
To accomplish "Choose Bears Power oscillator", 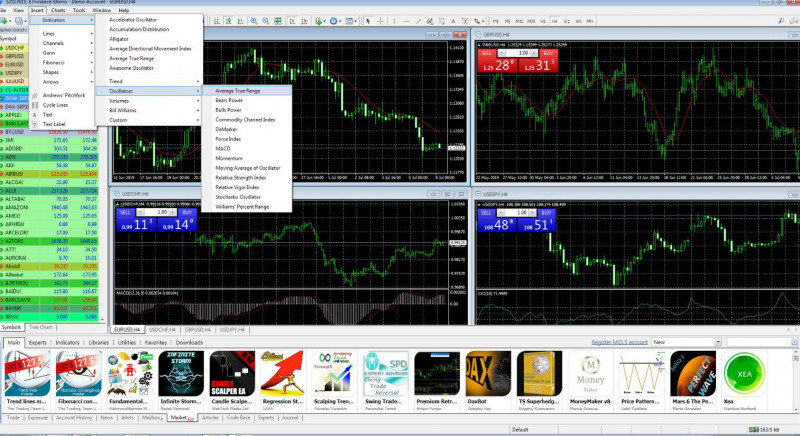I will [x=247, y=100].
